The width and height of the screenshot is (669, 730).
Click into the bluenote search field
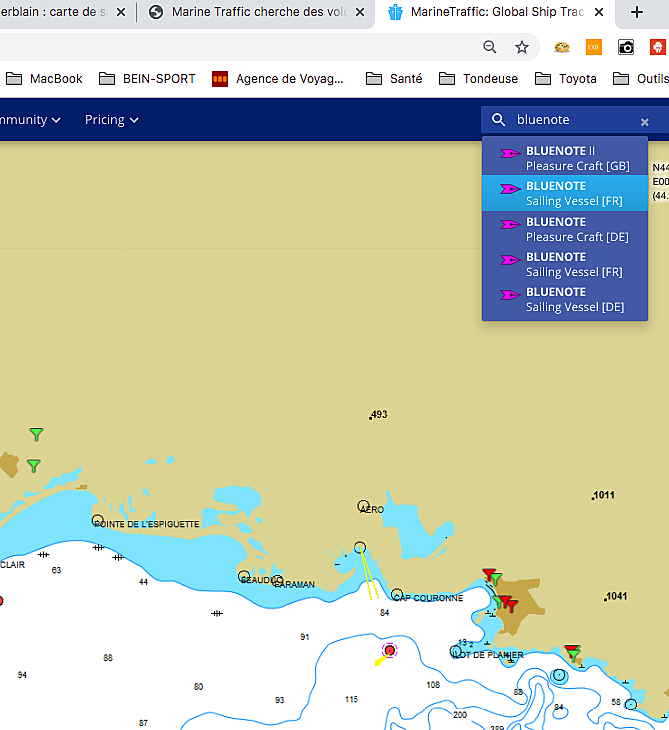pyautogui.click(x=575, y=120)
